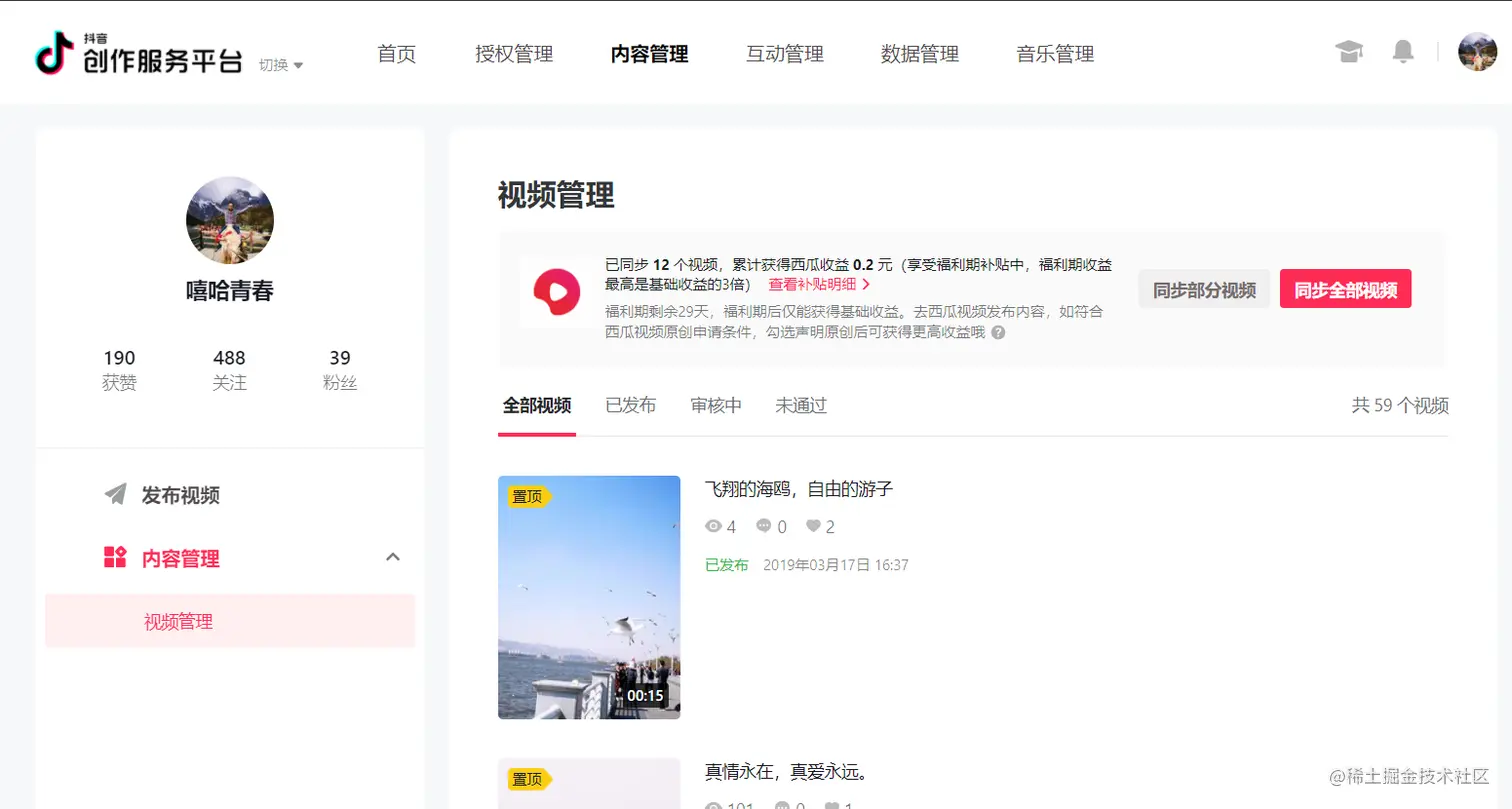Click the 已发布 status of seagull video
This screenshot has height=809, width=1512.
coord(726,565)
